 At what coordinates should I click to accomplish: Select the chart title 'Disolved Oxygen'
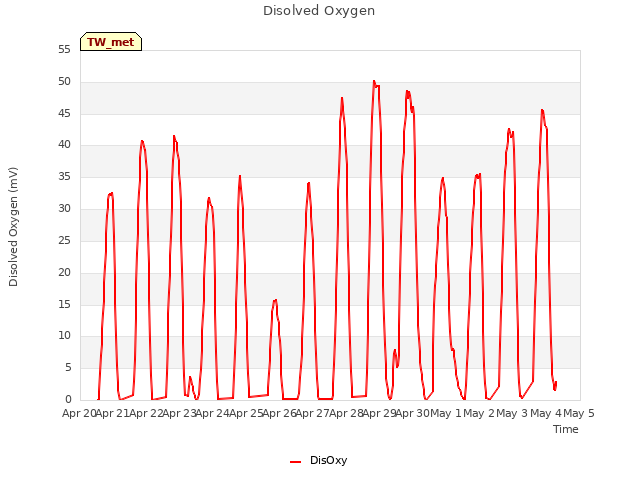319,11
